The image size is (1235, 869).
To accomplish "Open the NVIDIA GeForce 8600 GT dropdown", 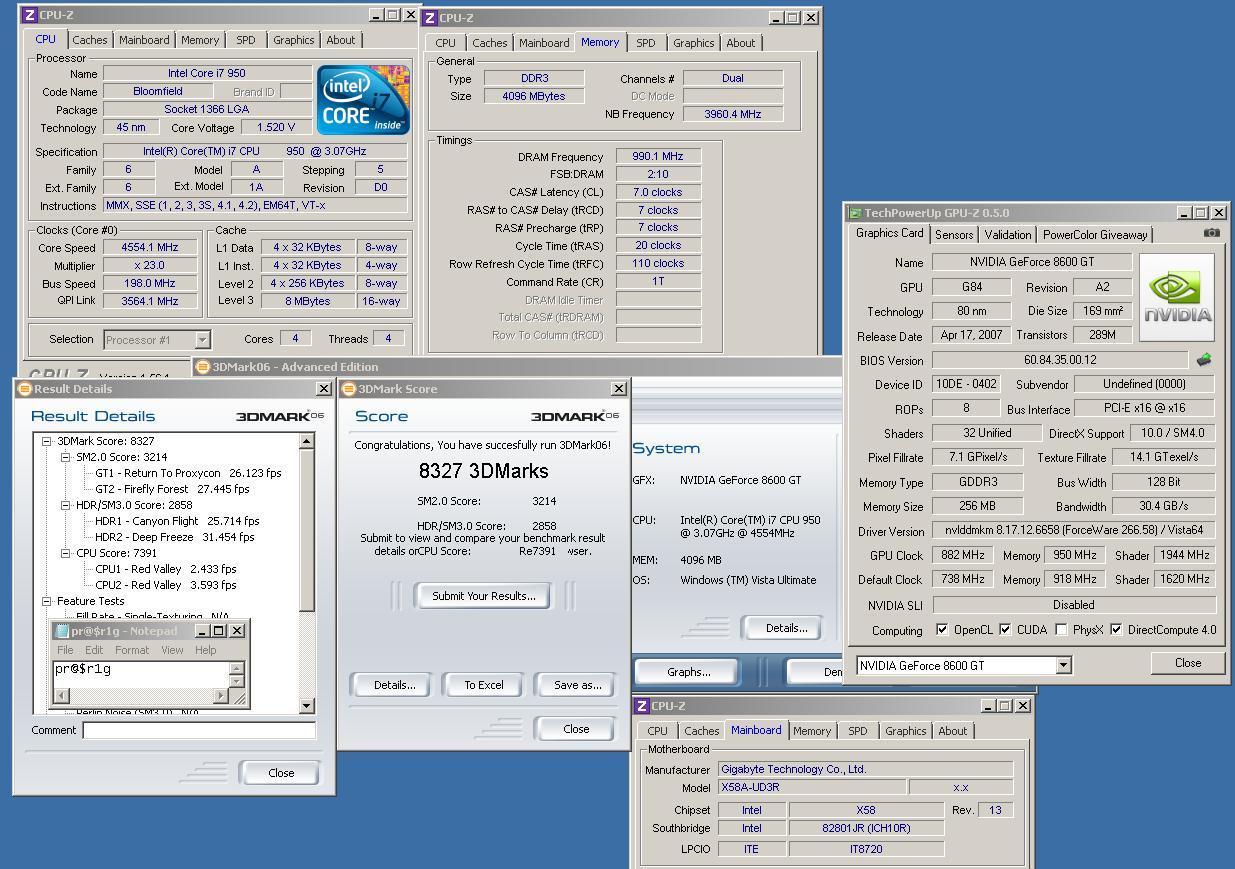I will [1063, 666].
